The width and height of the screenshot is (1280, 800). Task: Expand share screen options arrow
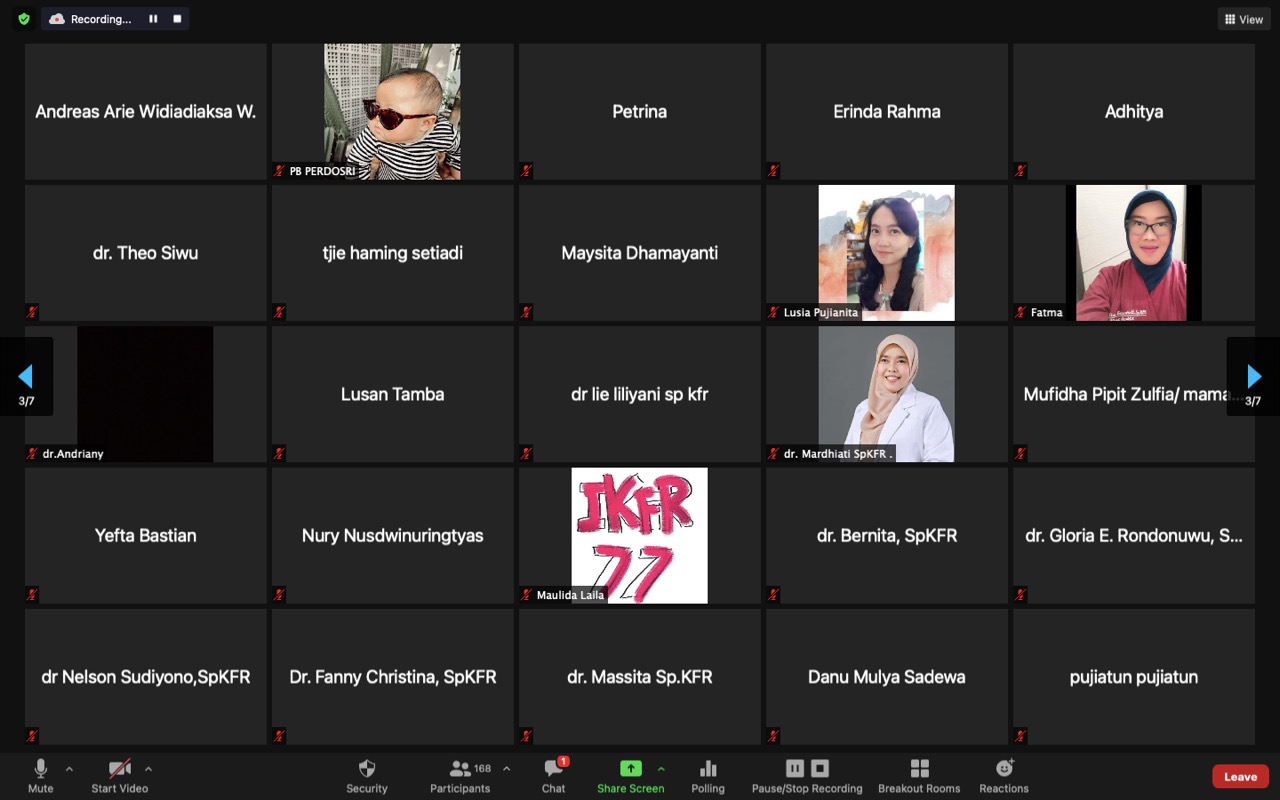tap(661, 769)
